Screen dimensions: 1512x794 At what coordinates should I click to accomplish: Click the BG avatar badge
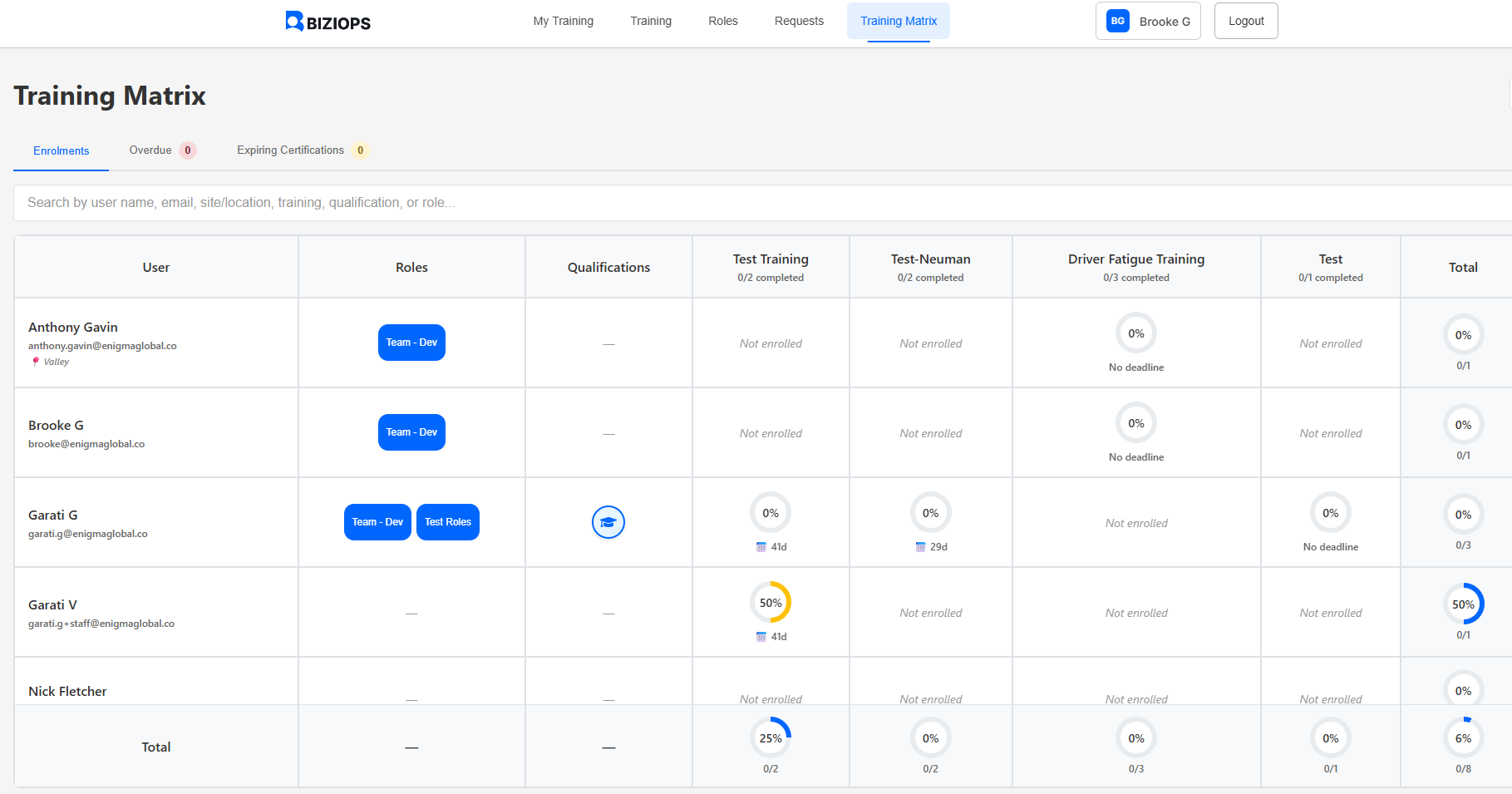(x=1117, y=22)
